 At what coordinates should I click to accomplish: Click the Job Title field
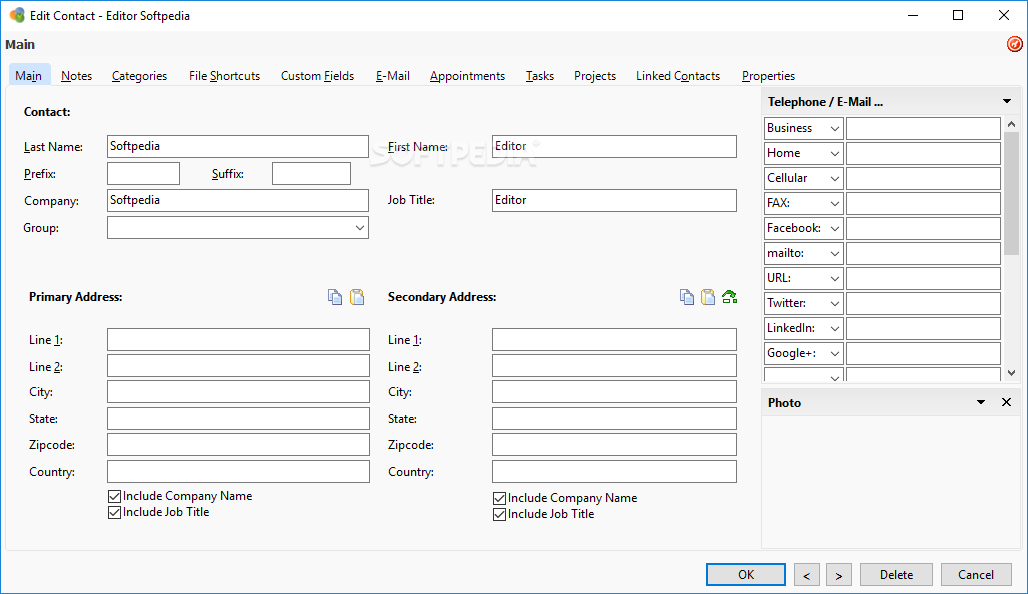[x=614, y=201]
